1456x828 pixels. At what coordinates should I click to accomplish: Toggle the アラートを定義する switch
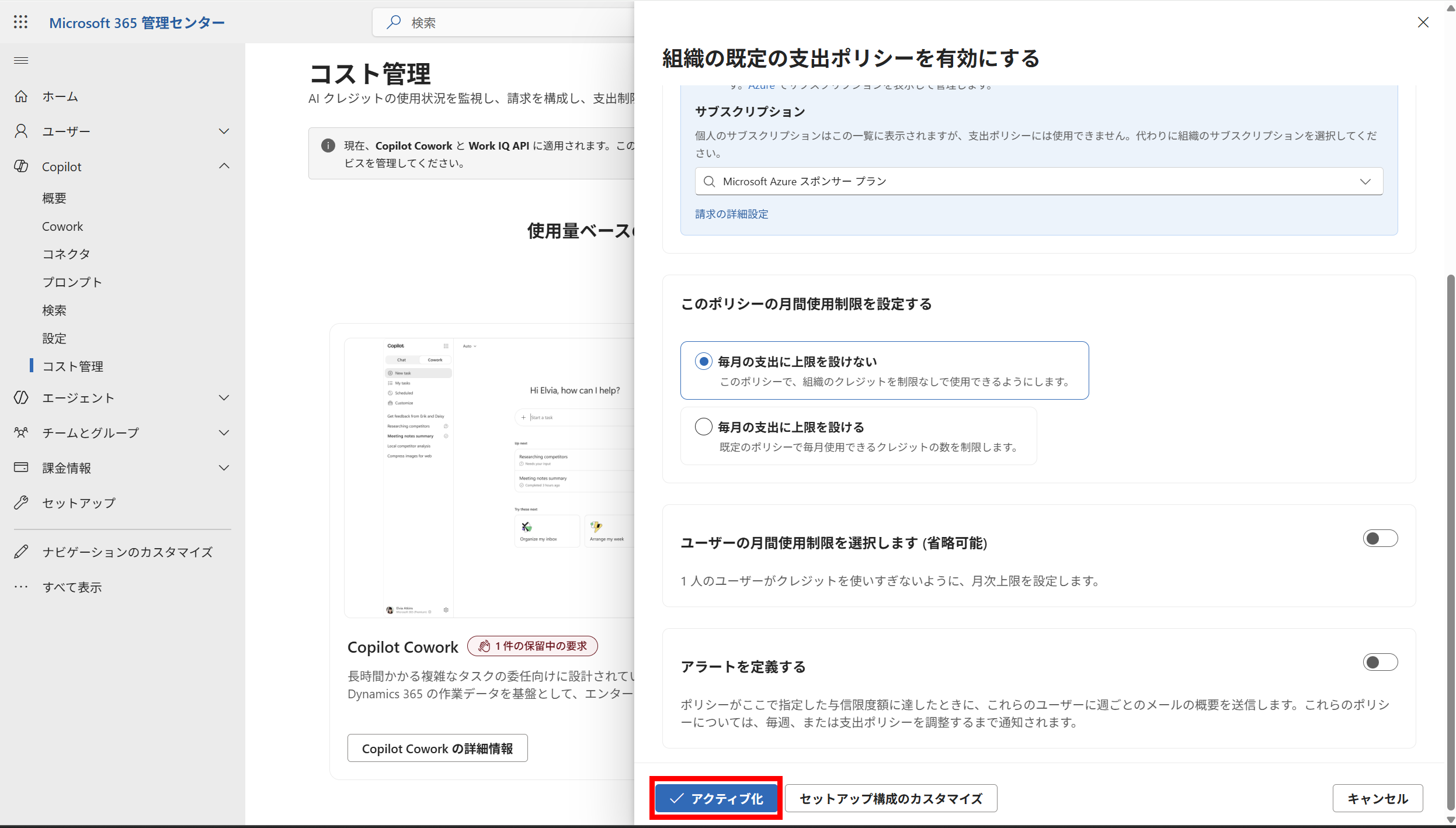click(1380, 662)
